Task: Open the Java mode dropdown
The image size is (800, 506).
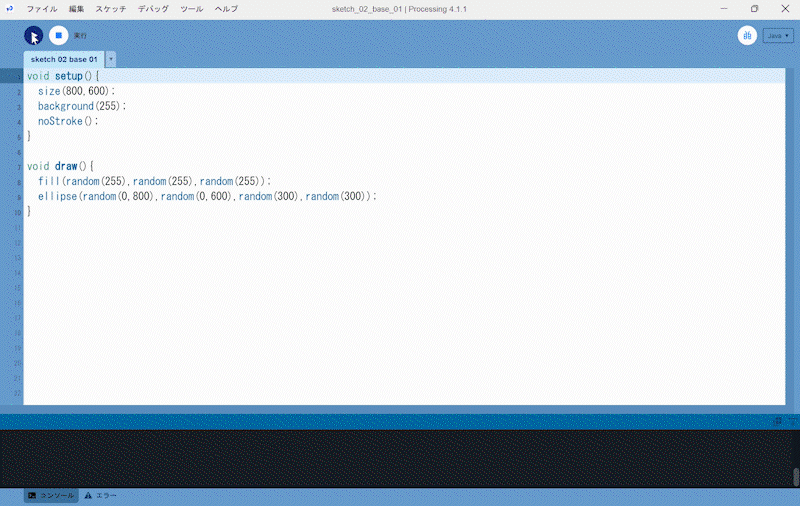Action: [x=778, y=36]
